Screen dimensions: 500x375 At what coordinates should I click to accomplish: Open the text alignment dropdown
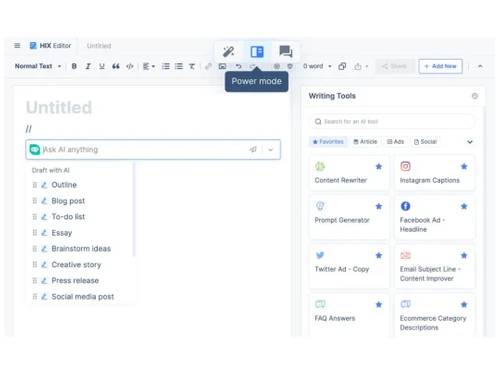149,66
